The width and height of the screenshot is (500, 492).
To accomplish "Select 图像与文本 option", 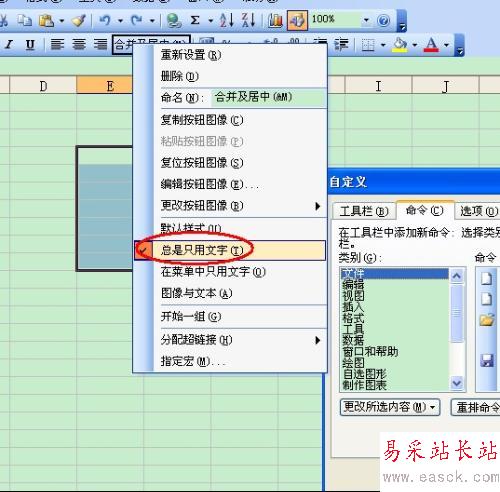I will [x=230, y=293].
